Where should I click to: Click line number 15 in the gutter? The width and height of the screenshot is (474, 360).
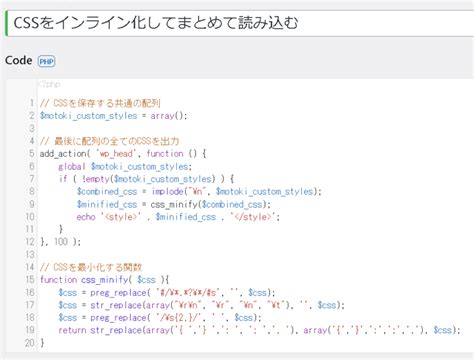[x=30, y=280]
